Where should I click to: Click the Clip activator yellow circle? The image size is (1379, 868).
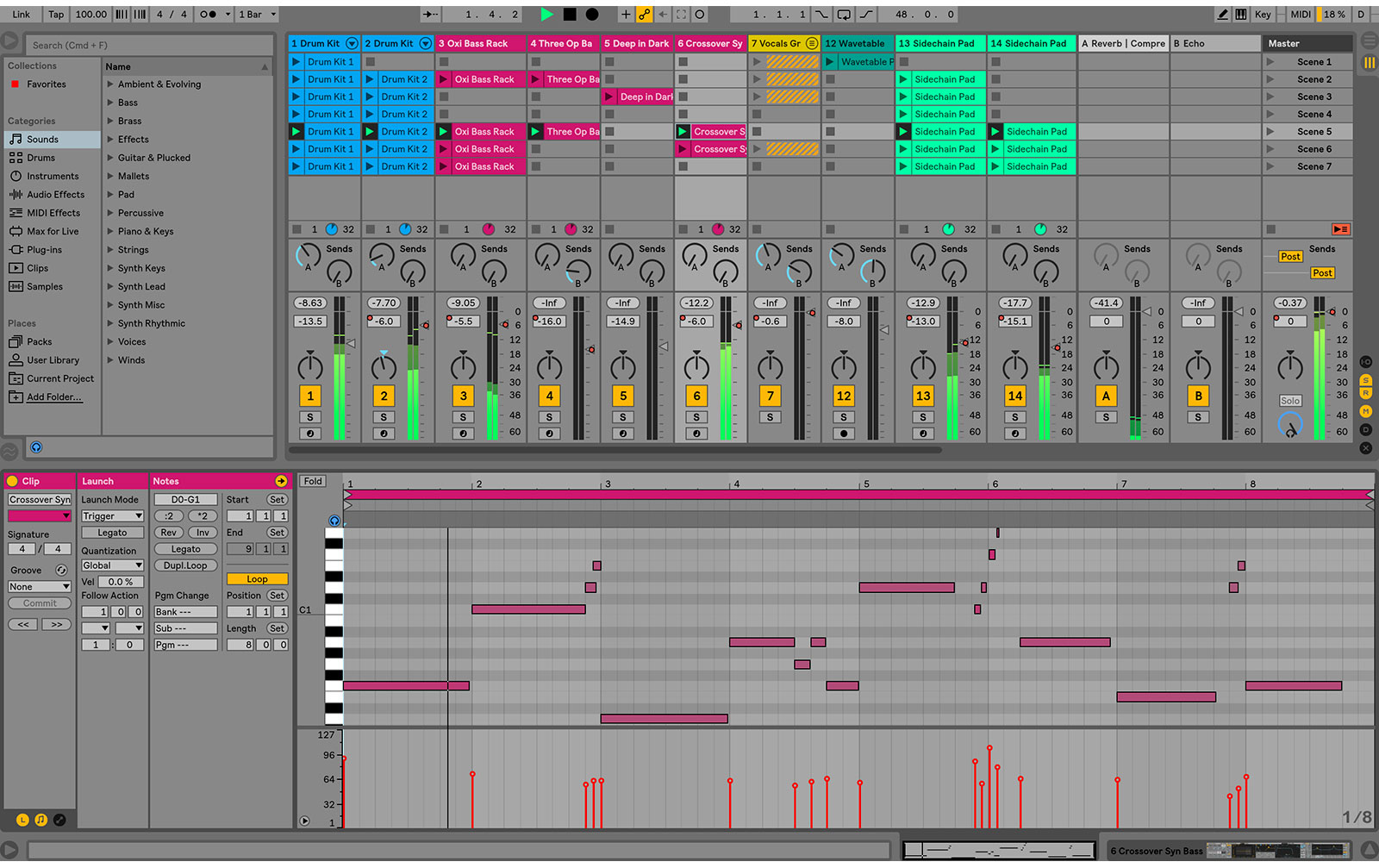(12, 481)
